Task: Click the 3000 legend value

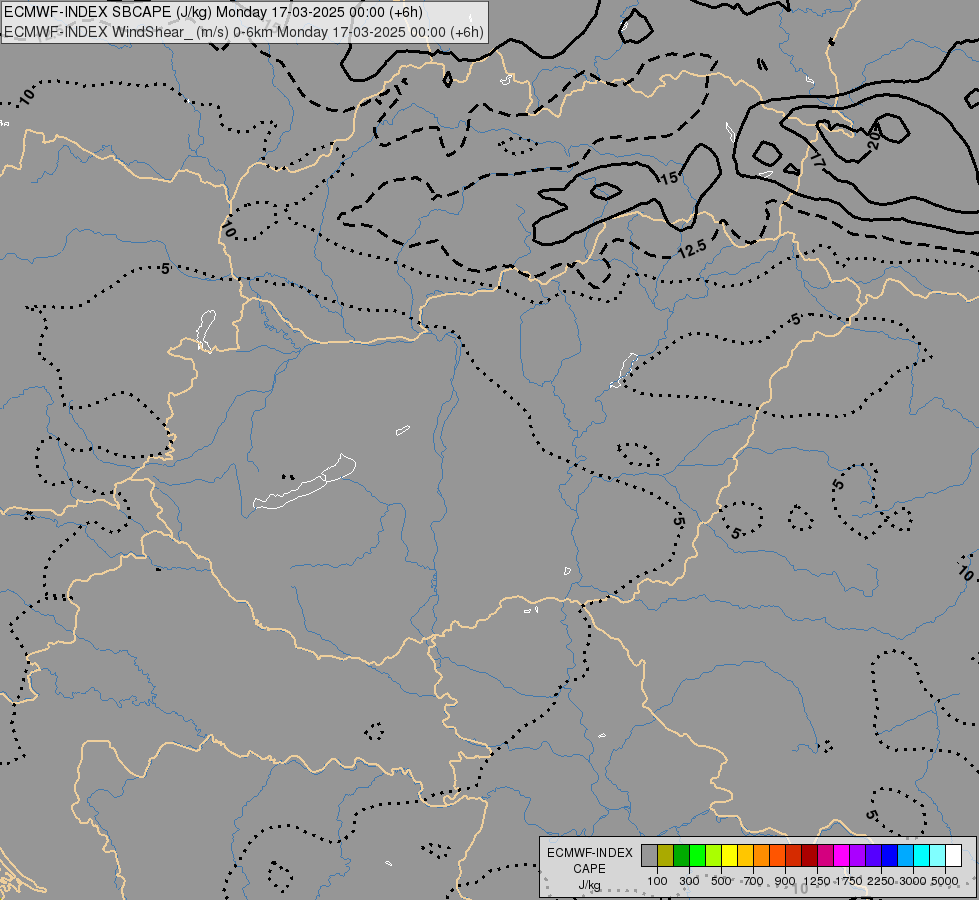Action: [913, 881]
